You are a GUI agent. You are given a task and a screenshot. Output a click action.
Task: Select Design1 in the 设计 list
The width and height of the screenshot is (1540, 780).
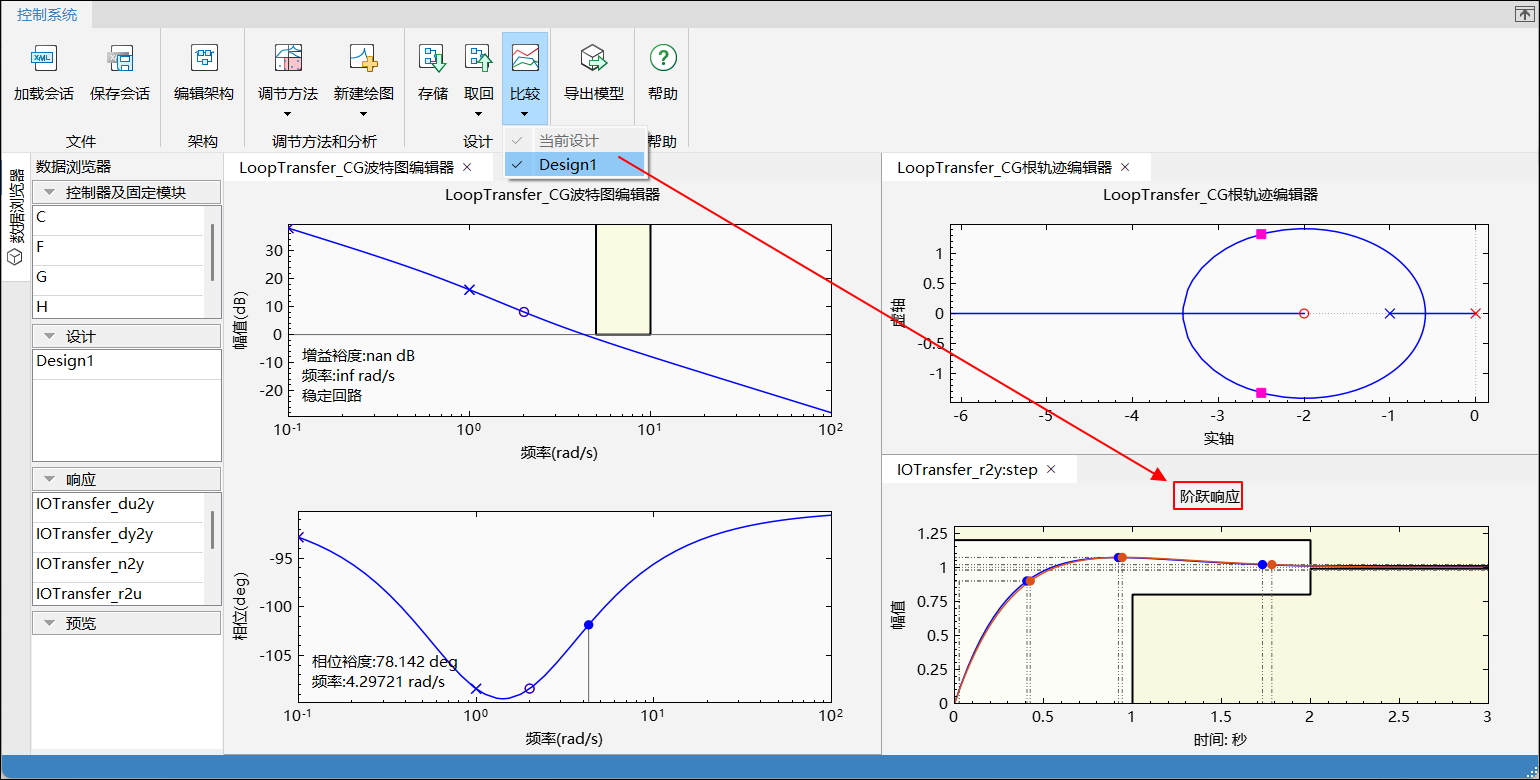[x=65, y=361]
